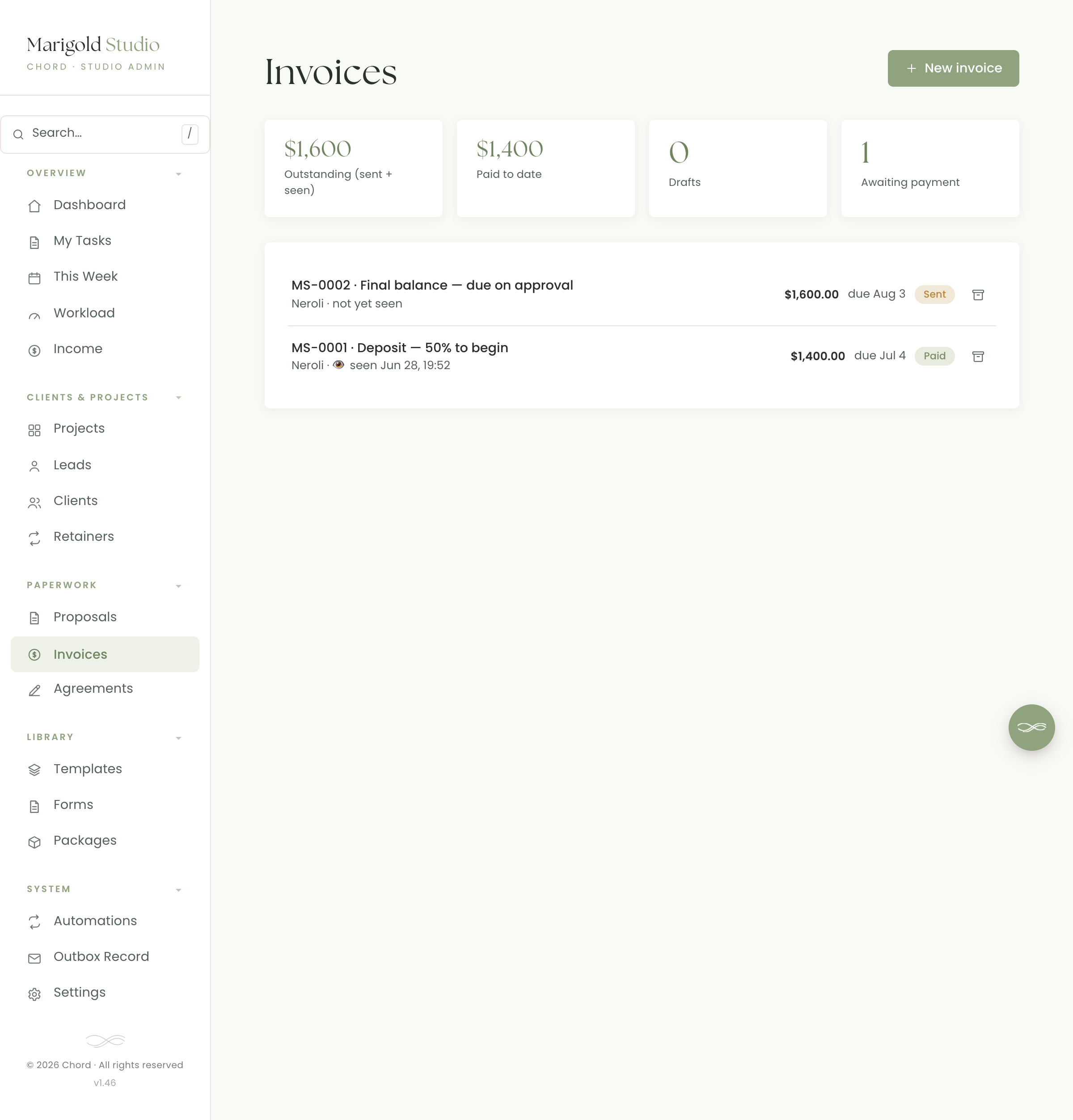The width and height of the screenshot is (1073, 1120).
Task: Open the floating Chord assistant button
Action: [1031, 727]
